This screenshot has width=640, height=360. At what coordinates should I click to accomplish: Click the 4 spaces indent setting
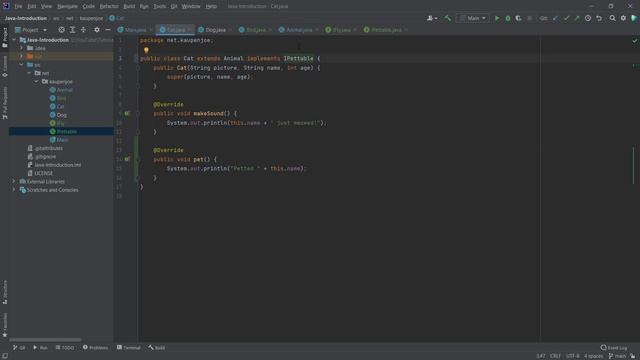point(593,356)
